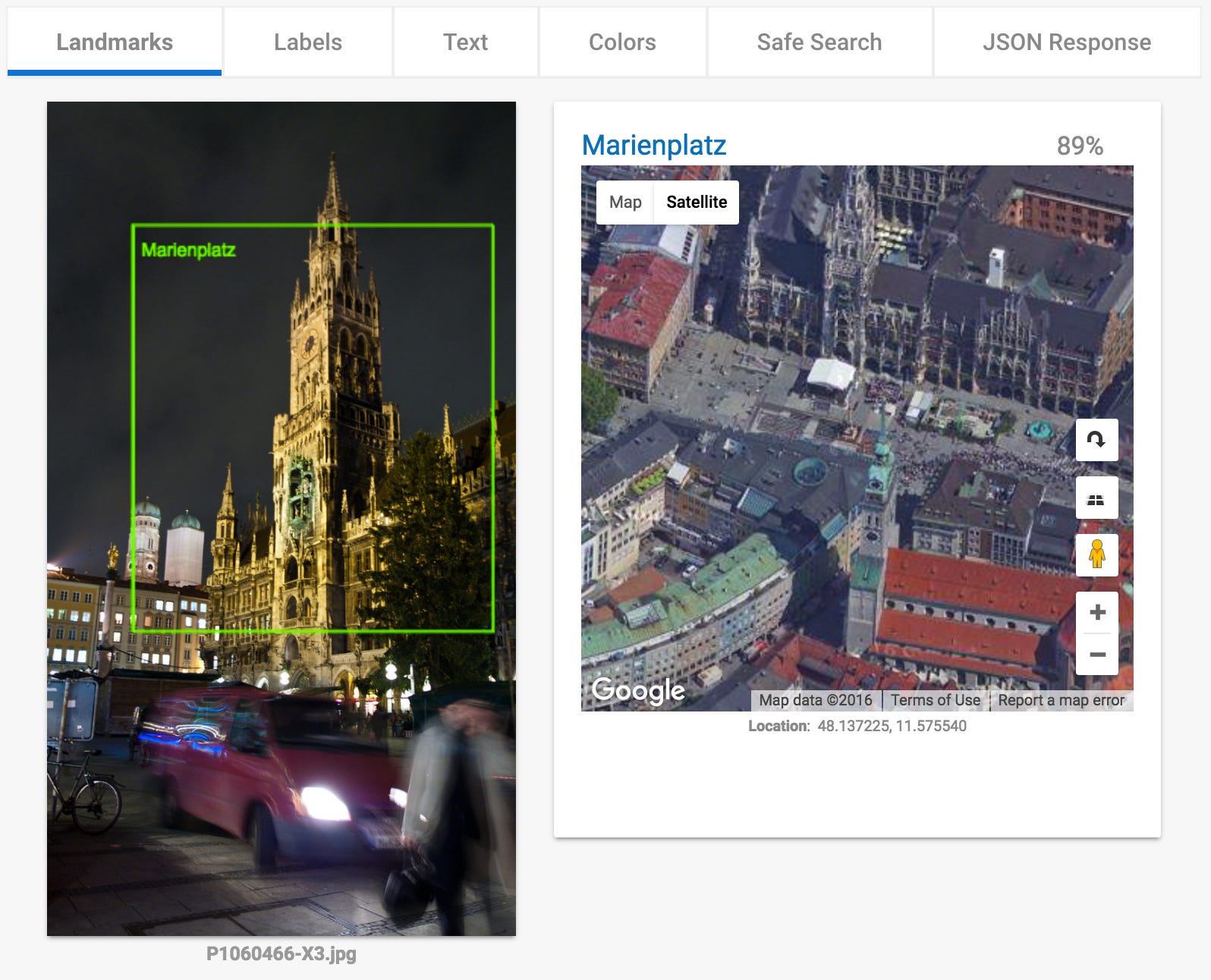Click the uploaded Marienplatz night photo

coord(282,519)
